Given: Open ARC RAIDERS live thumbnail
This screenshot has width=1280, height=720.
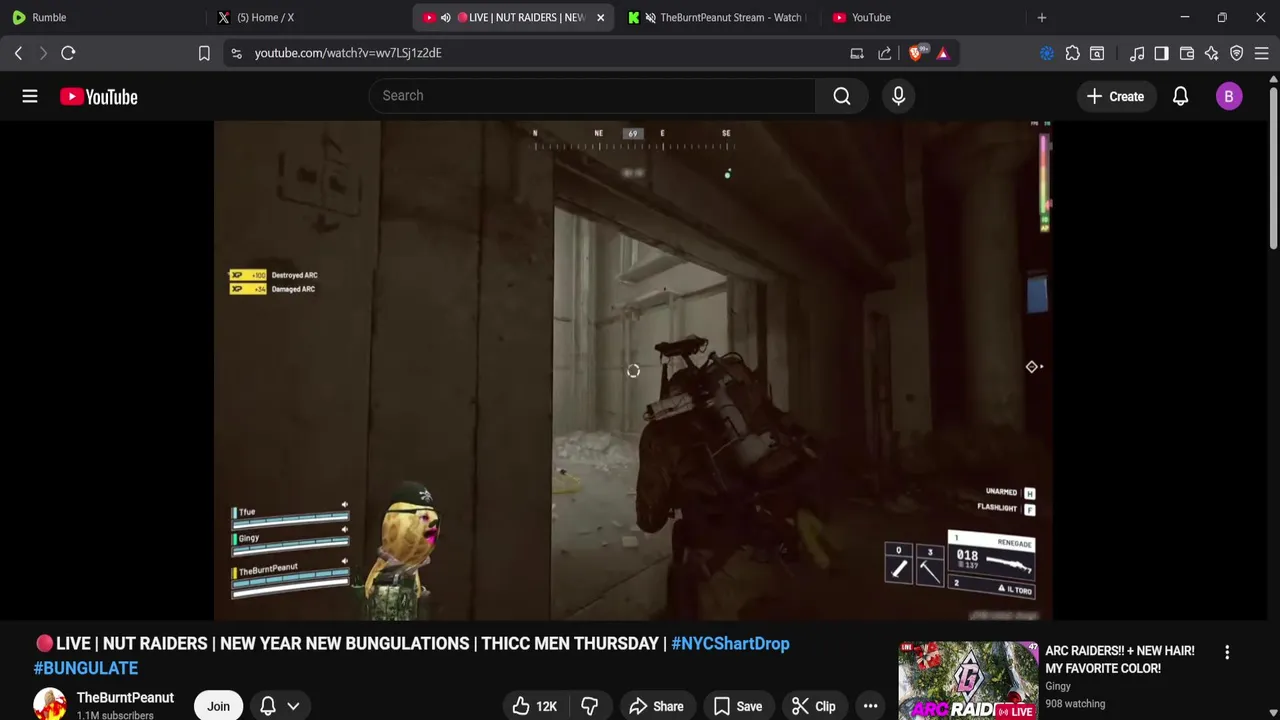Looking at the screenshot, I should click(968, 680).
